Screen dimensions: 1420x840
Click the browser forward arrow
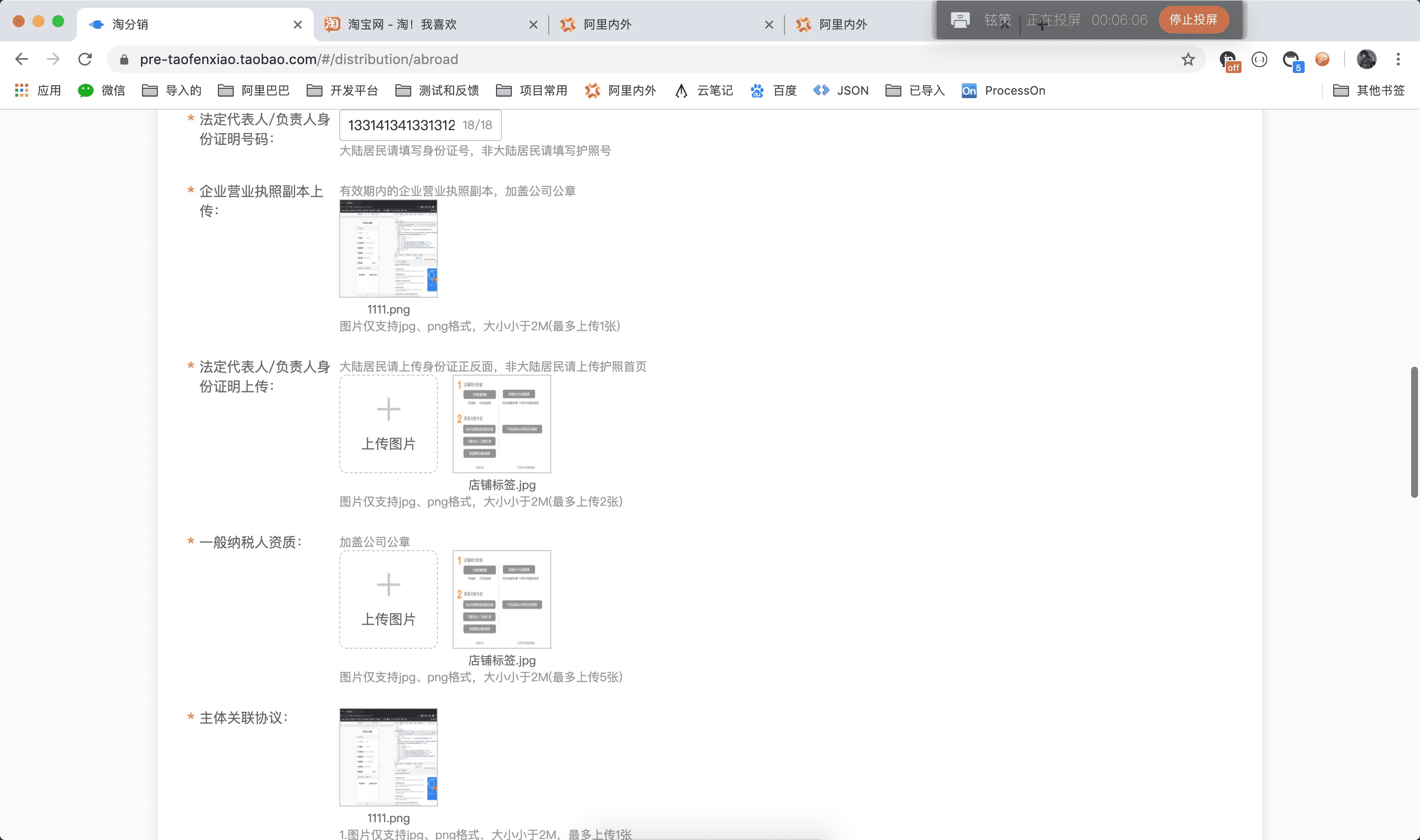tap(53, 59)
